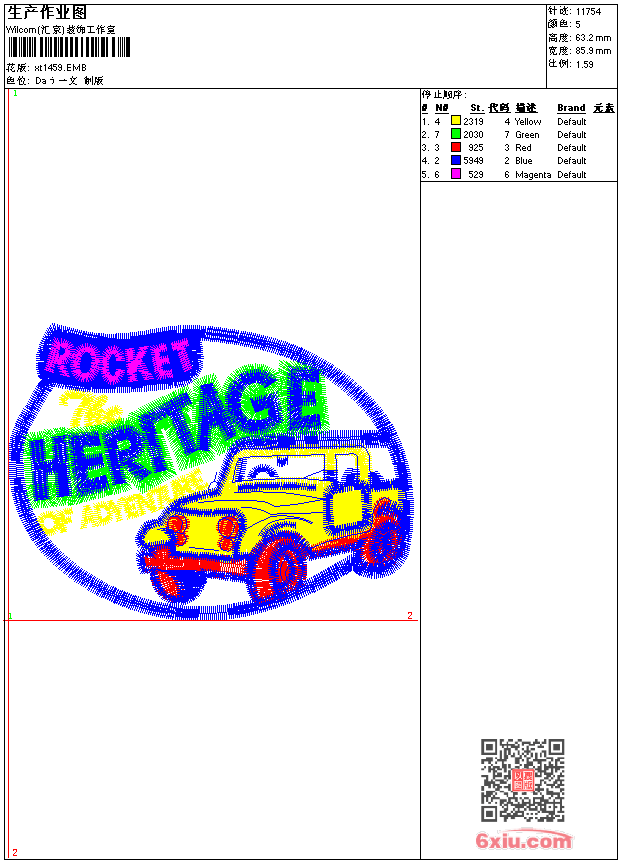Screen dimensions: 620x860
Task: Select the file name 'xt1459.EMB'
Action: pyautogui.click(x=60, y=67)
